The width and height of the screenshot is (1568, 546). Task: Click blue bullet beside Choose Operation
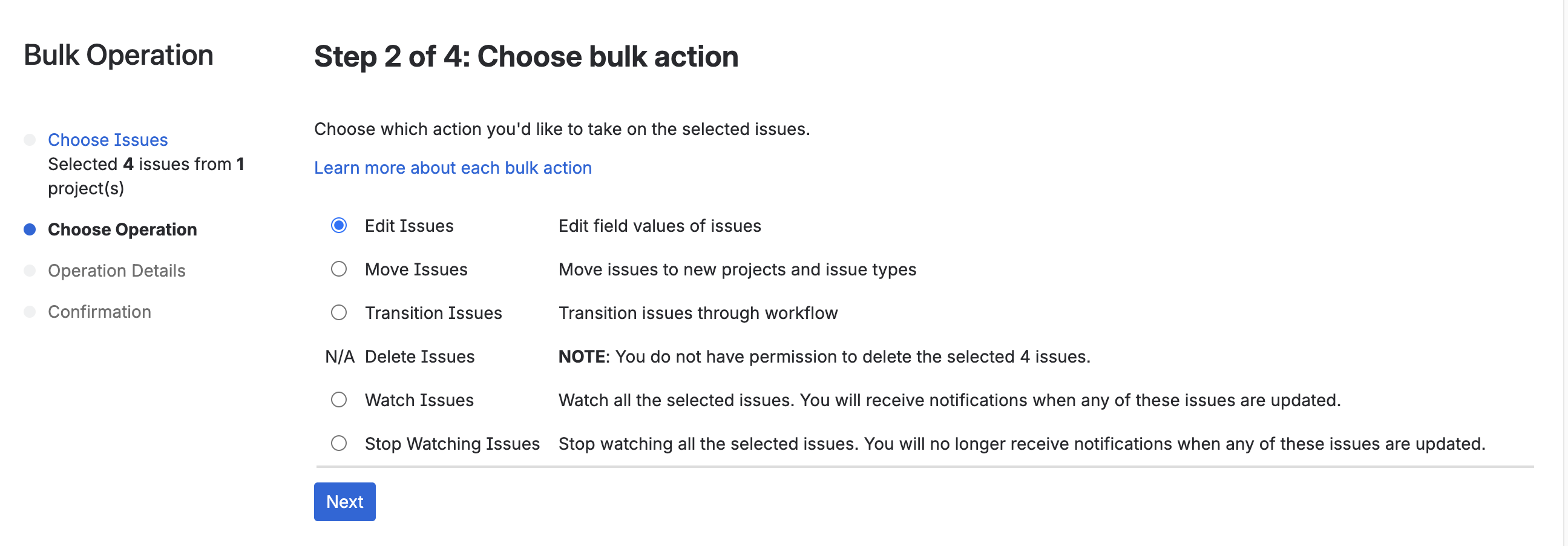30,229
